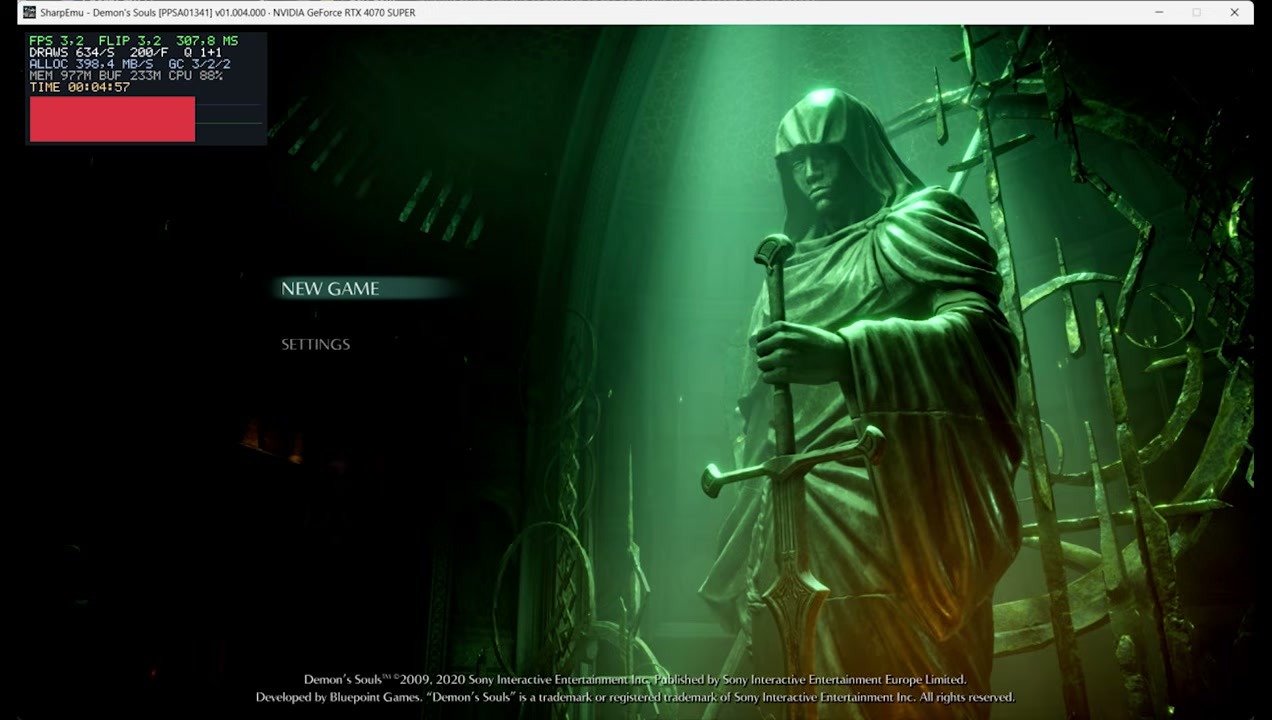Select NEW GAME in the main menu

click(330, 289)
